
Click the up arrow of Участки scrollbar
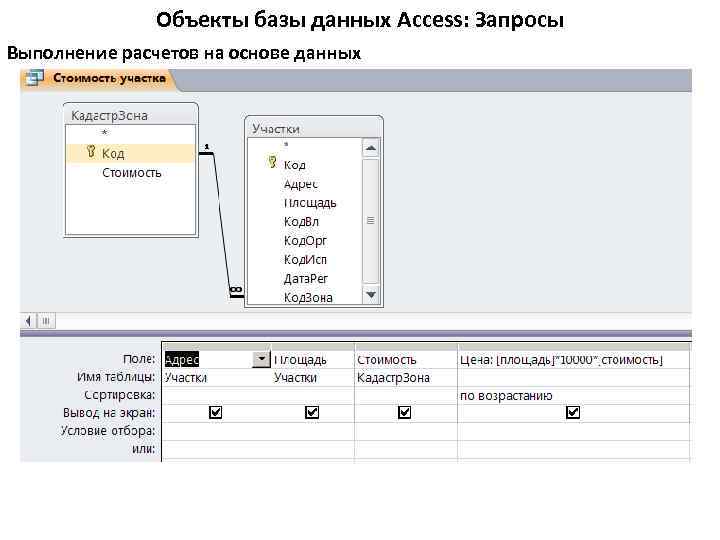click(371, 148)
